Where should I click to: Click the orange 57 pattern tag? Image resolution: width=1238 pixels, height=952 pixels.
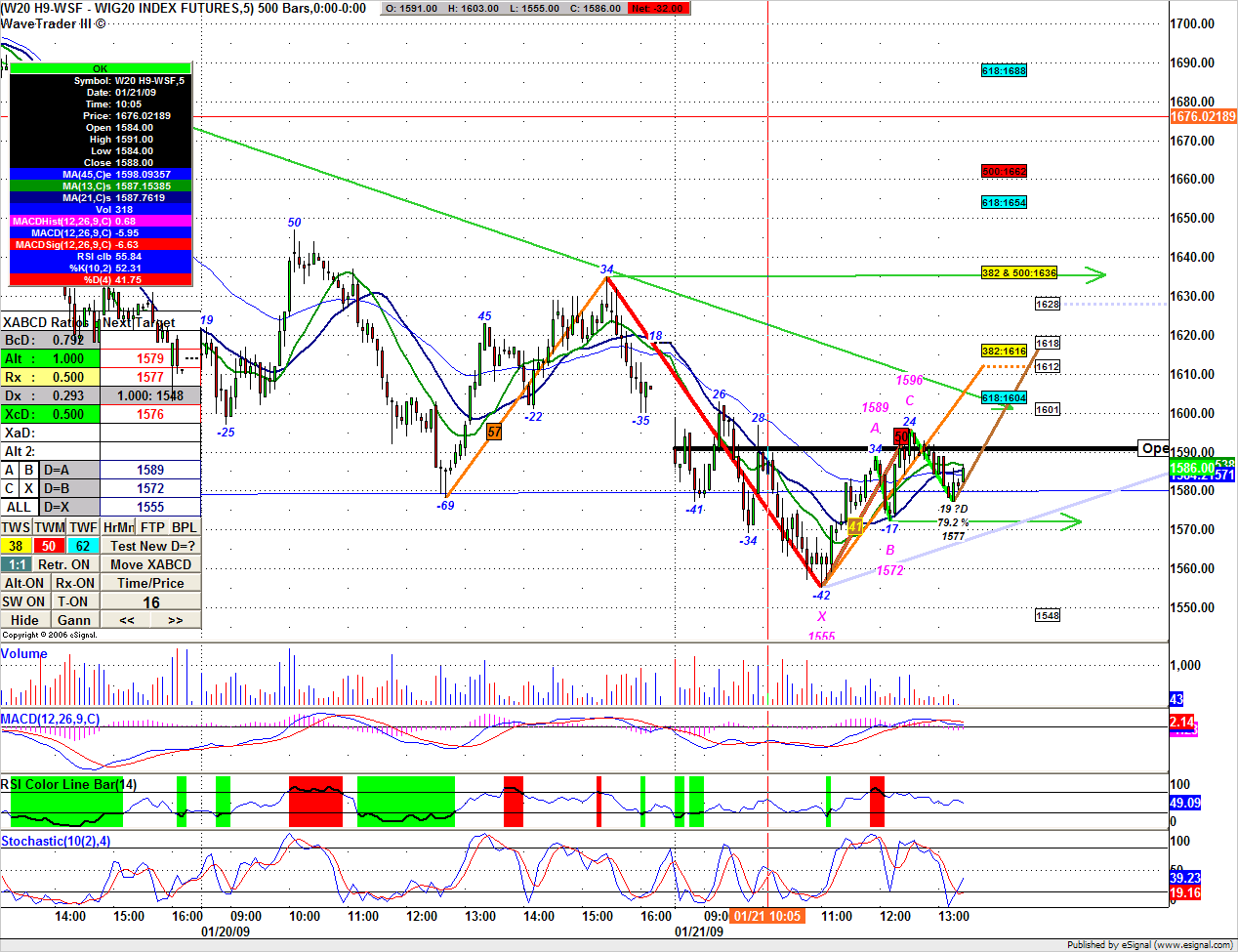494,432
